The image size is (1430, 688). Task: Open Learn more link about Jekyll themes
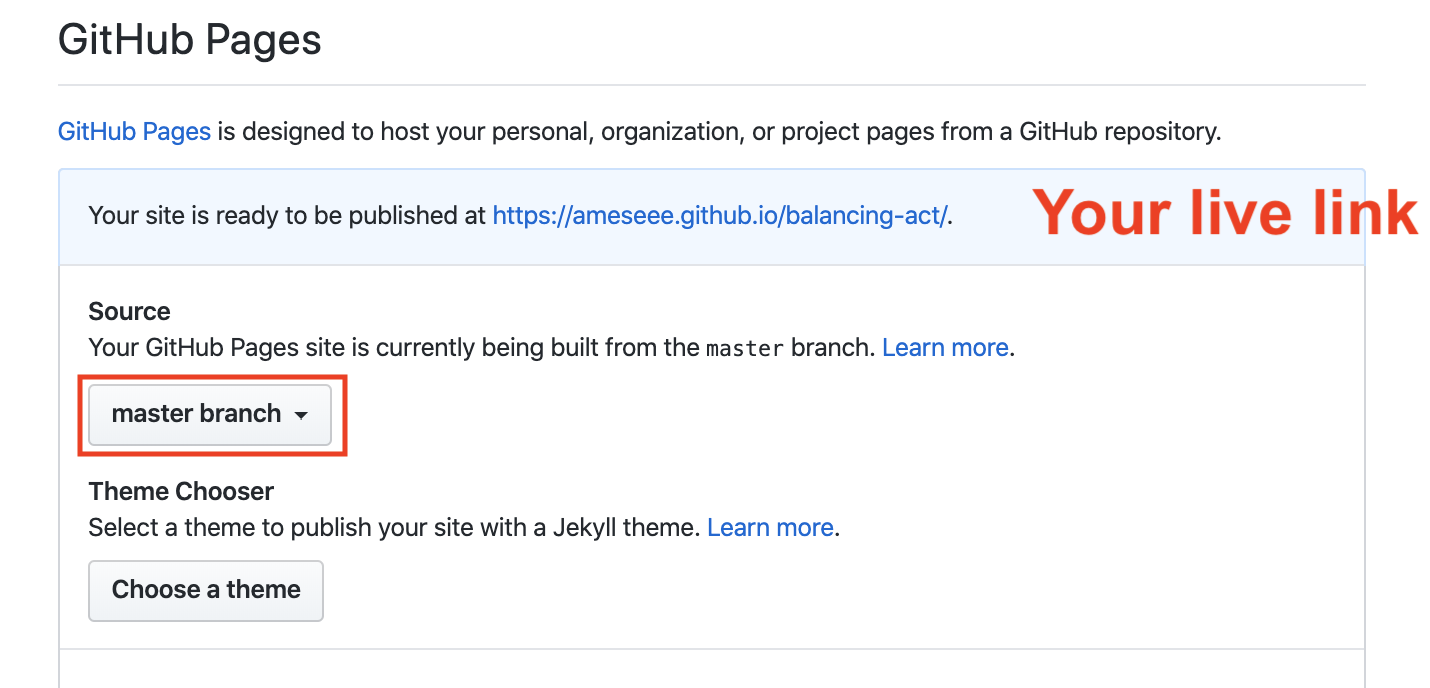click(770, 528)
